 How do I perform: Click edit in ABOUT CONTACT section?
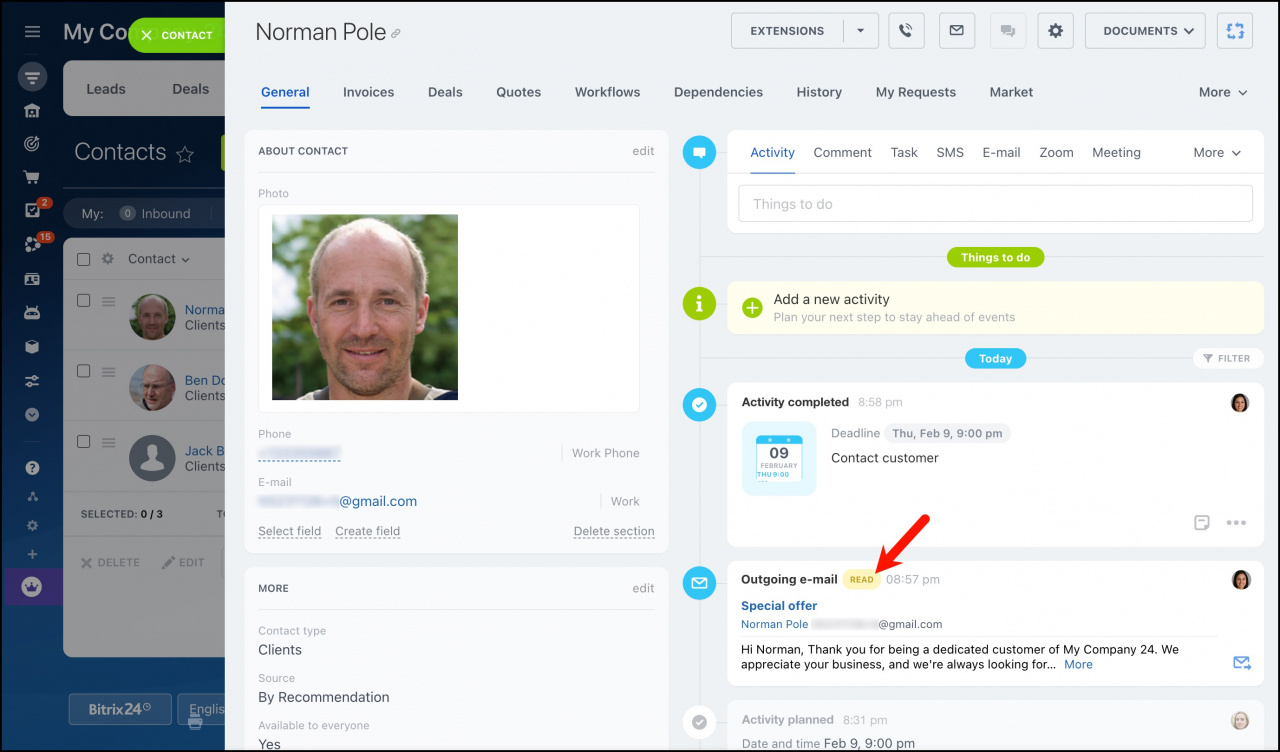[x=643, y=151]
